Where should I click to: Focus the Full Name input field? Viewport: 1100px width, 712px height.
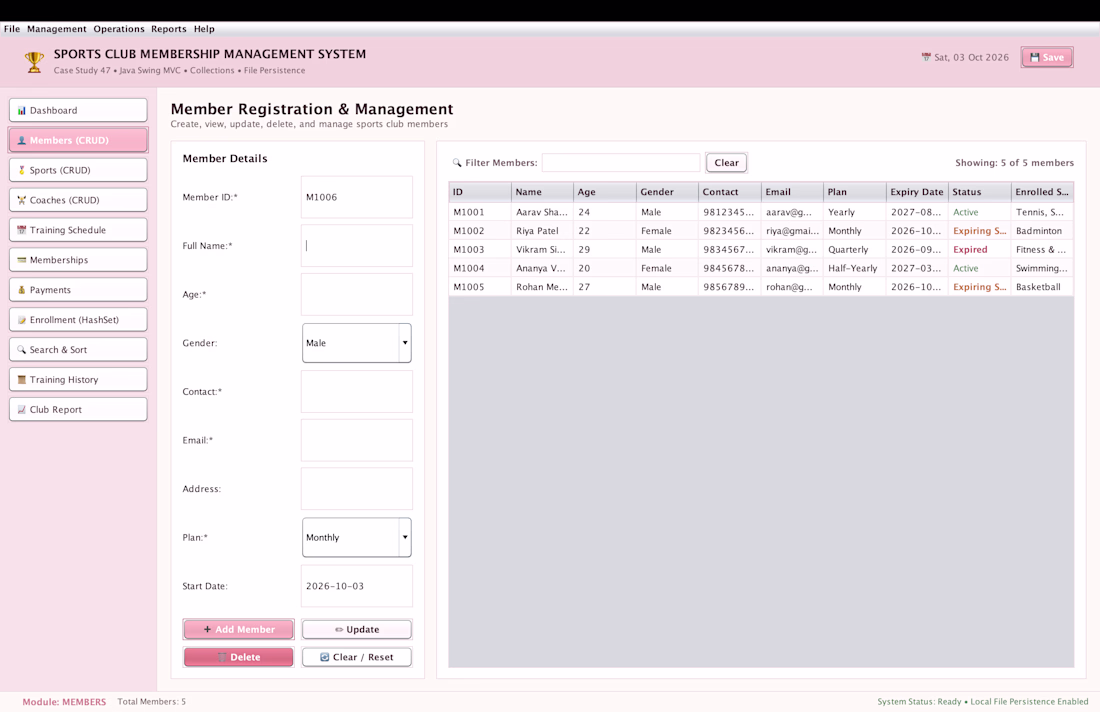356,246
